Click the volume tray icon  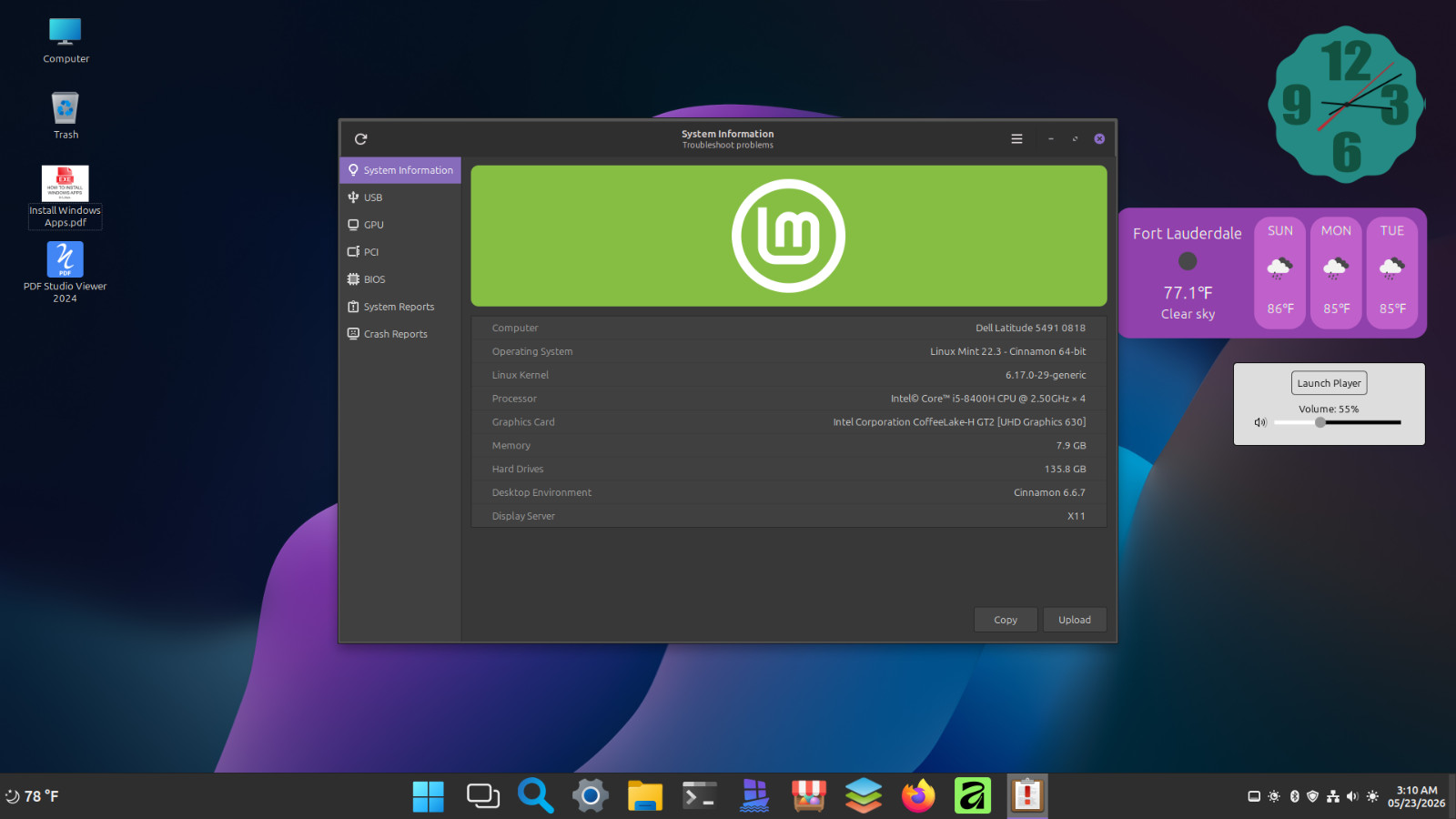pyautogui.click(x=1352, y=796)
